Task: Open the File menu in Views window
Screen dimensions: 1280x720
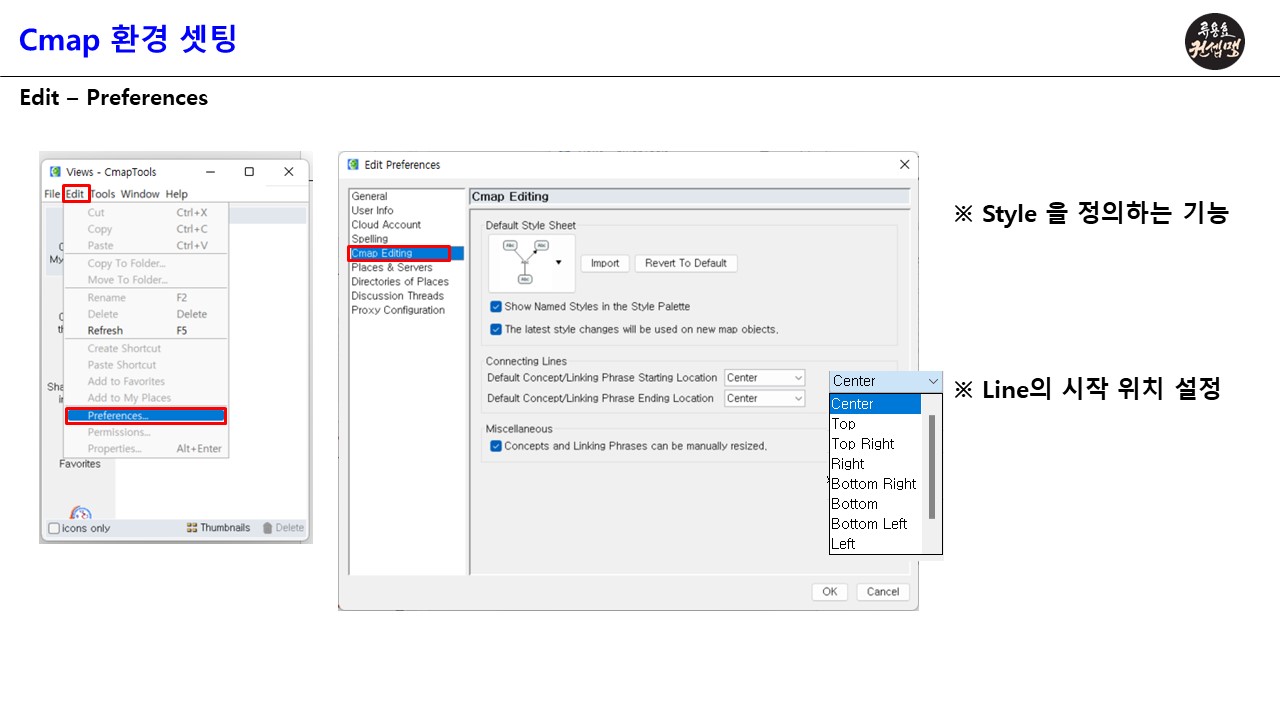Action: (x=51, y=194)
